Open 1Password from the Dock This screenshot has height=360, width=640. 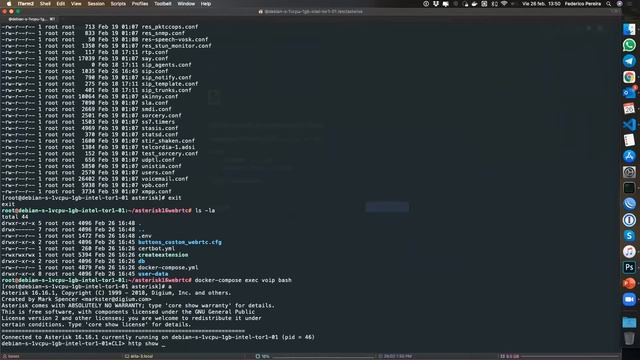pyautogui.click(x=629, y=220)
